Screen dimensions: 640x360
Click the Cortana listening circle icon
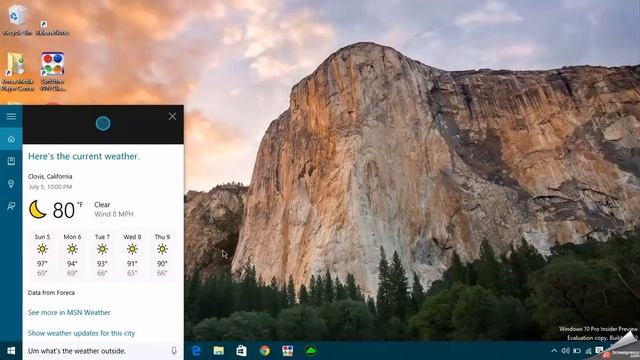tap(103, 123)
